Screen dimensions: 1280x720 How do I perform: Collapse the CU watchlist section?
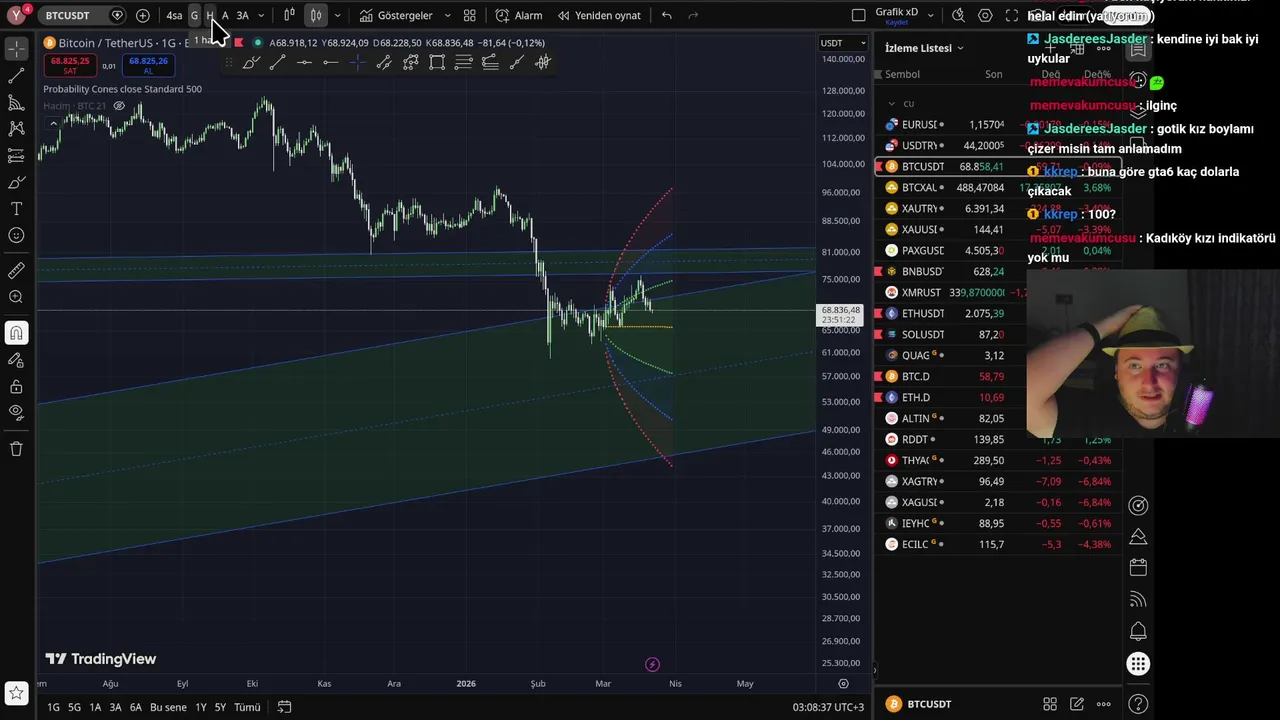(892, 103)
